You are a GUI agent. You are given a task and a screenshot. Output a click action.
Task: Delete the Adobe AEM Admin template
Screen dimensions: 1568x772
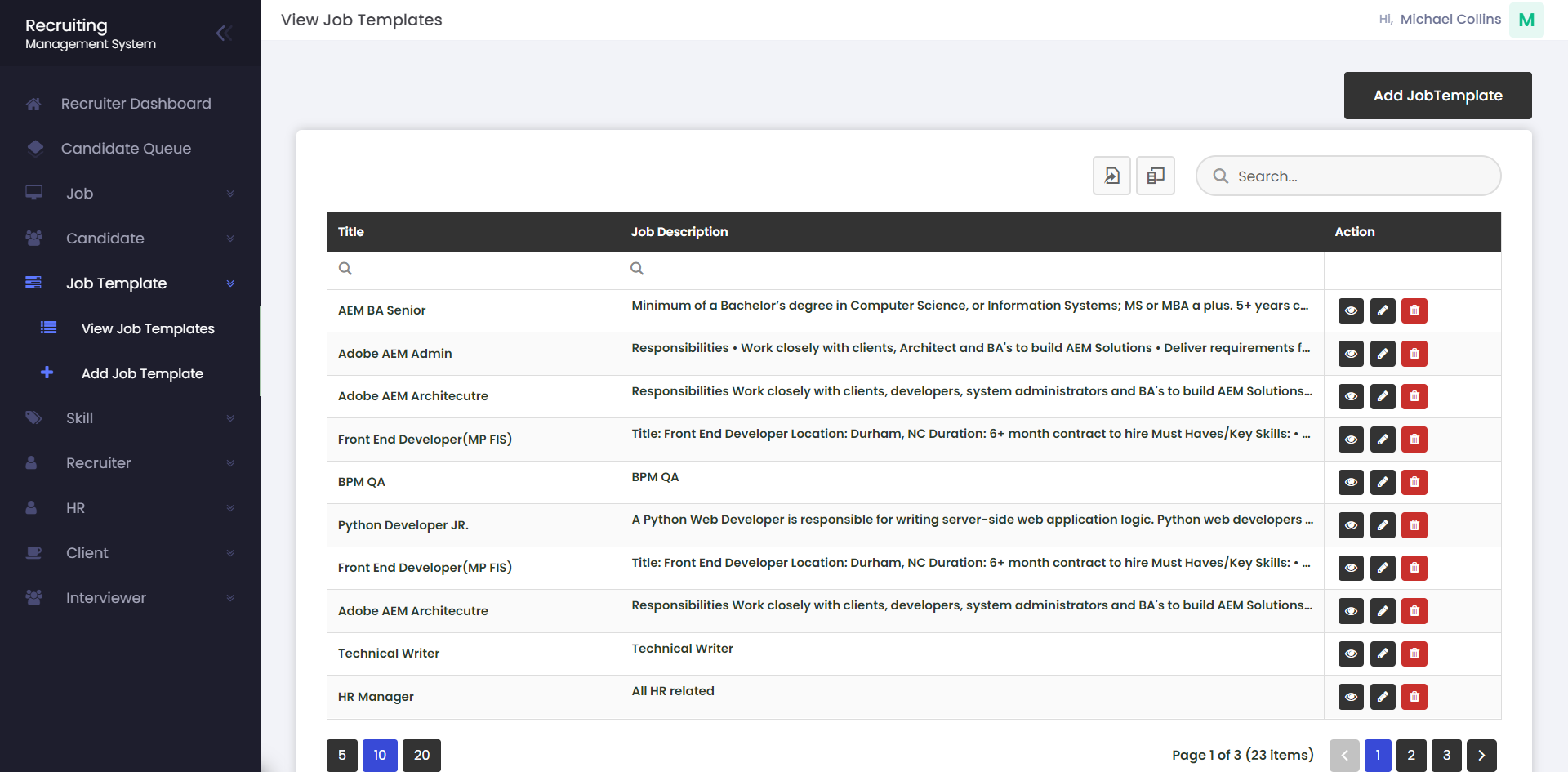1414,354
